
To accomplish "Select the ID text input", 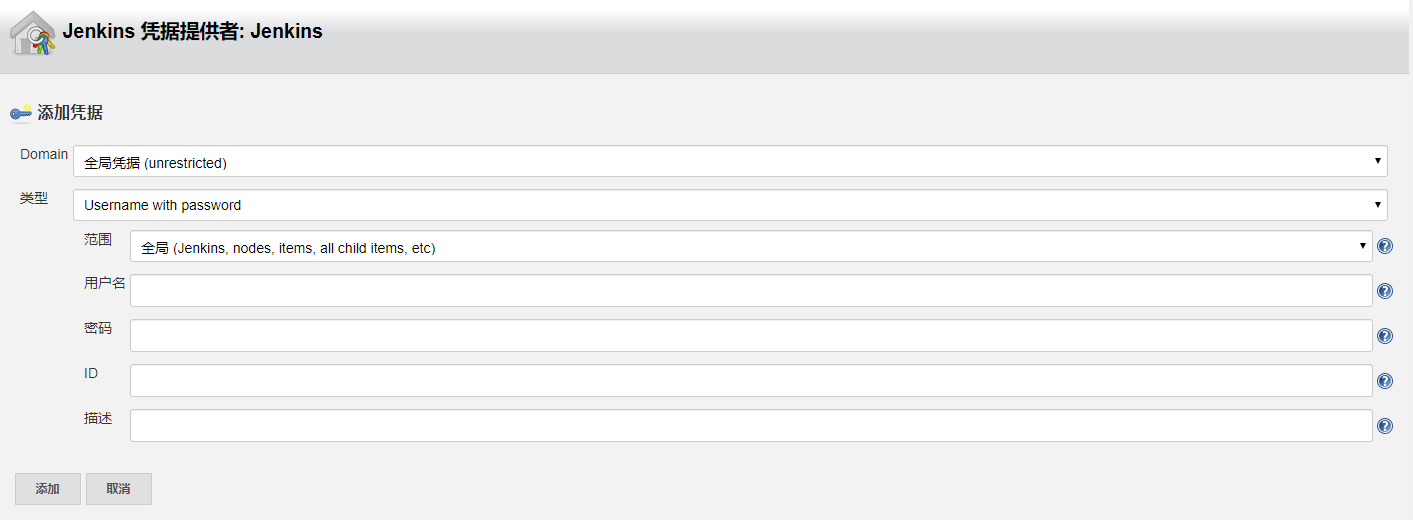I will click(750, 381).
